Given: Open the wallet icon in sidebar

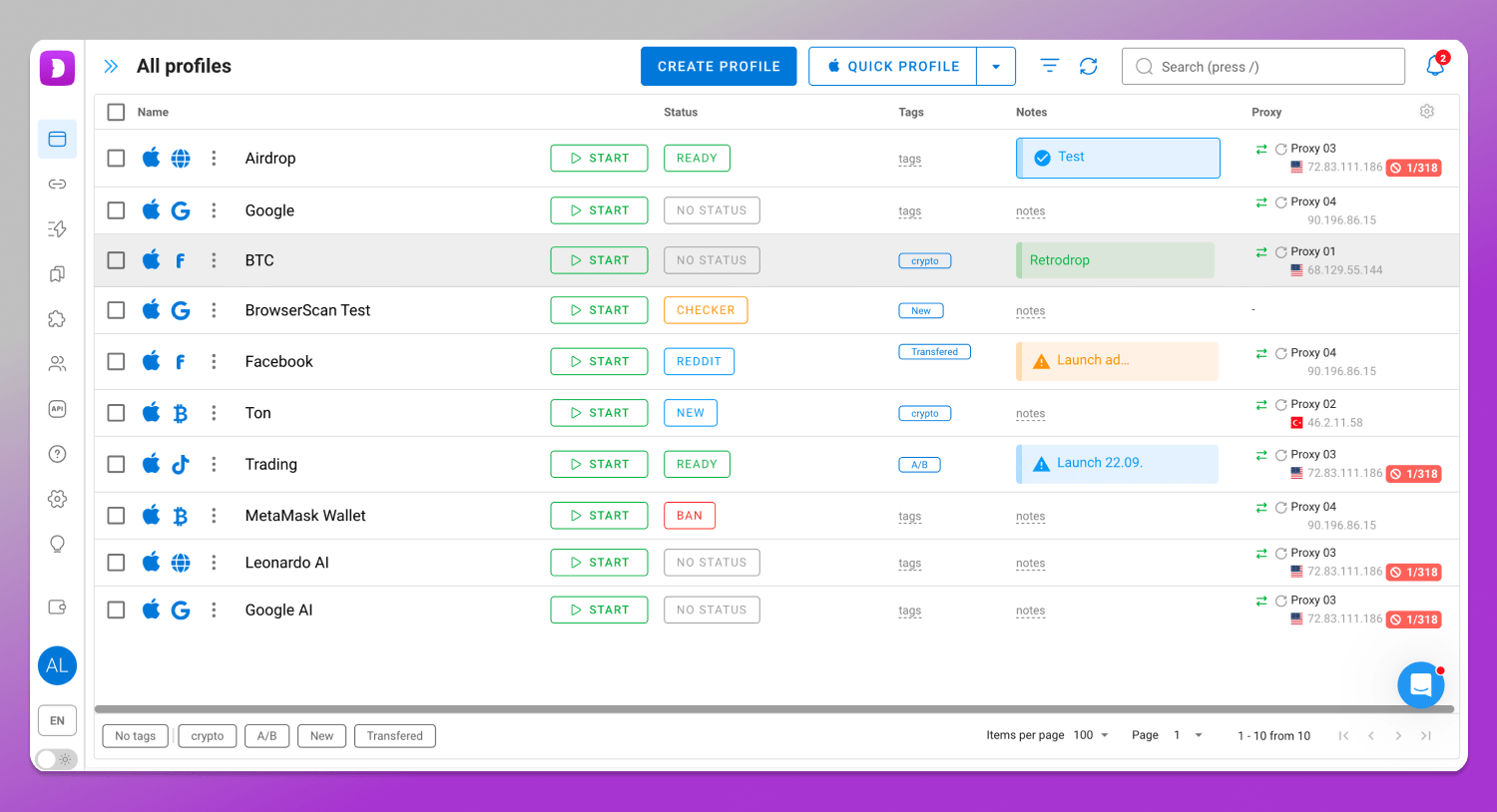Looking at the screenshot, I should click(57, 607).
